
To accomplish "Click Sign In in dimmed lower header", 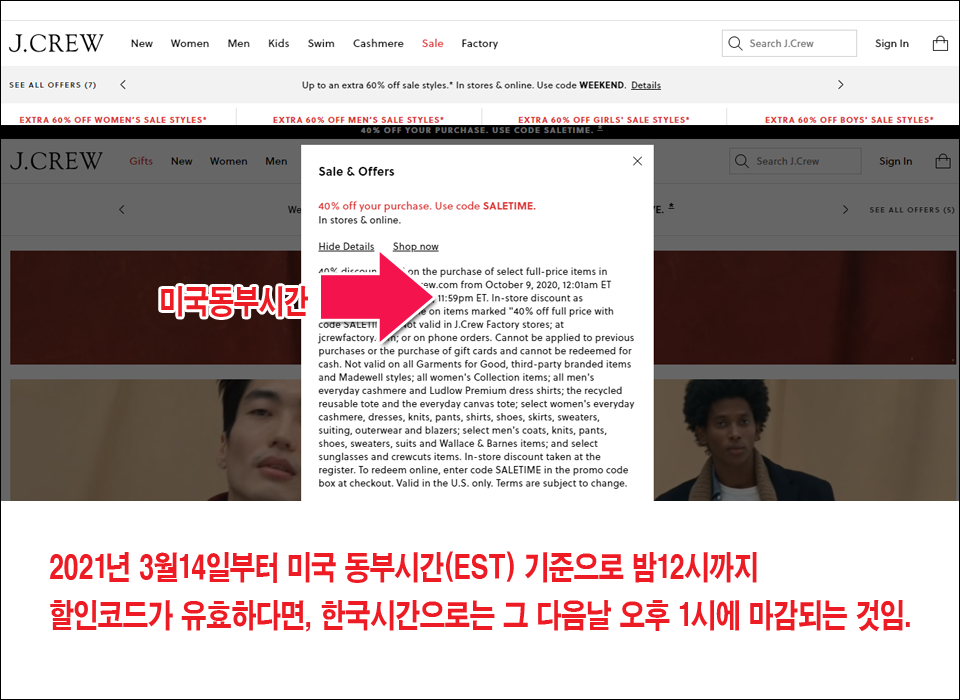I will click(x=896, y=161).
